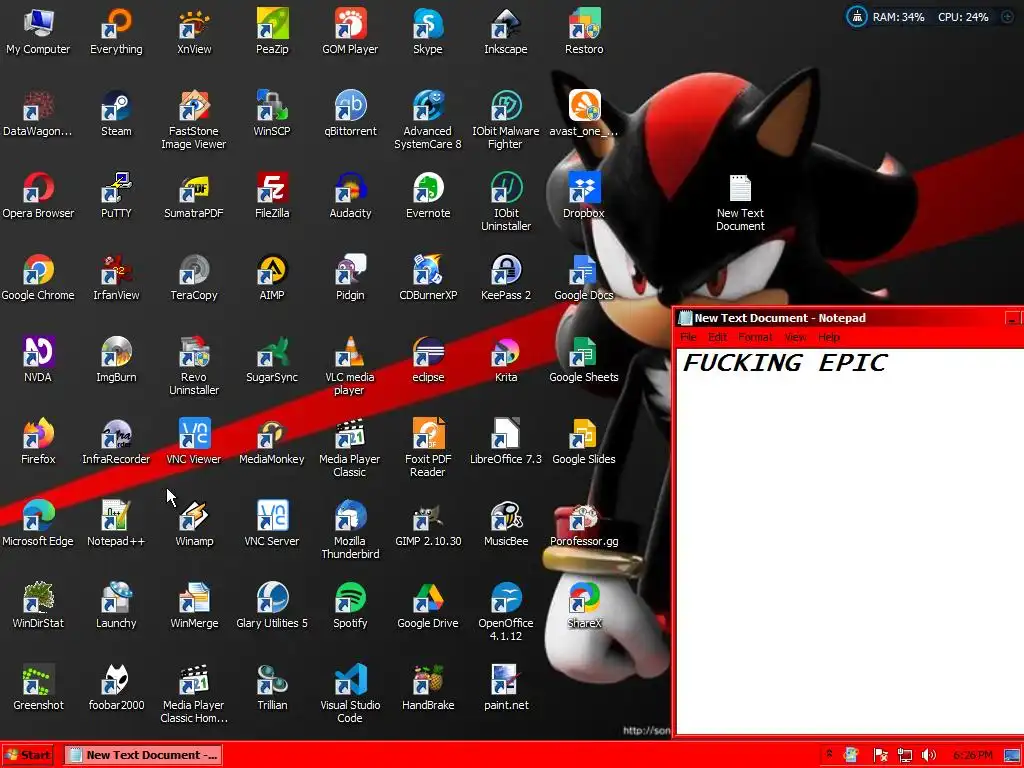Screen dimensions: 1024x768
Task: Select the Greenshot desktop icon
Action: tap(38, 688)
